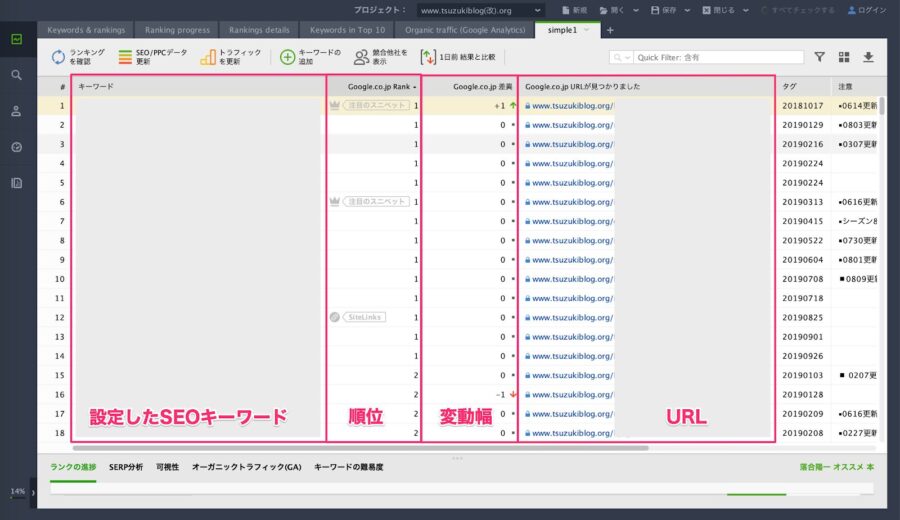The width and height of the screenshot is (900, 520).
Task: Open the キーワードの難易度 bottom tab
Action: click(x=348, y=467)
